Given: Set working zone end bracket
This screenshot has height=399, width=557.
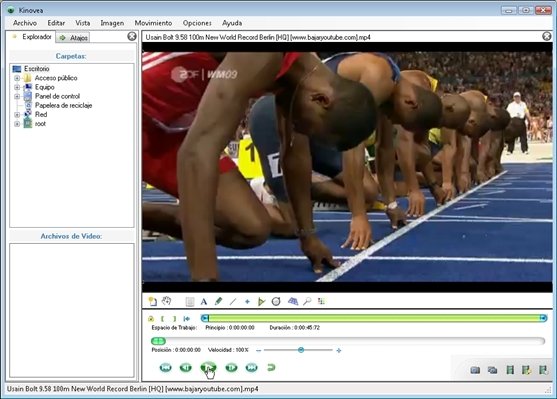Looking at the screenshot, I should [174, 318].
